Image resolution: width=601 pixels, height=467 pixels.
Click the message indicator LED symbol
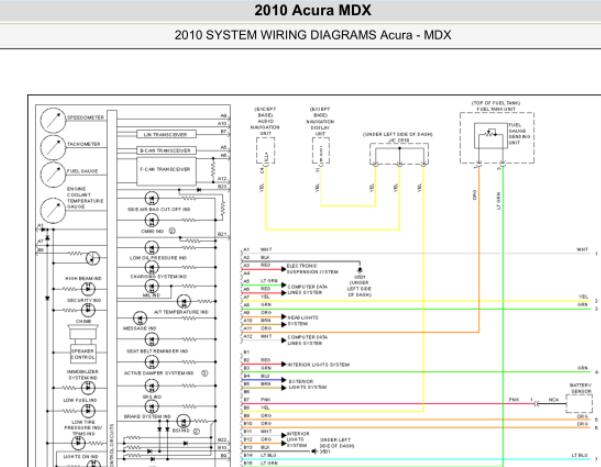(x=140, y=318)
